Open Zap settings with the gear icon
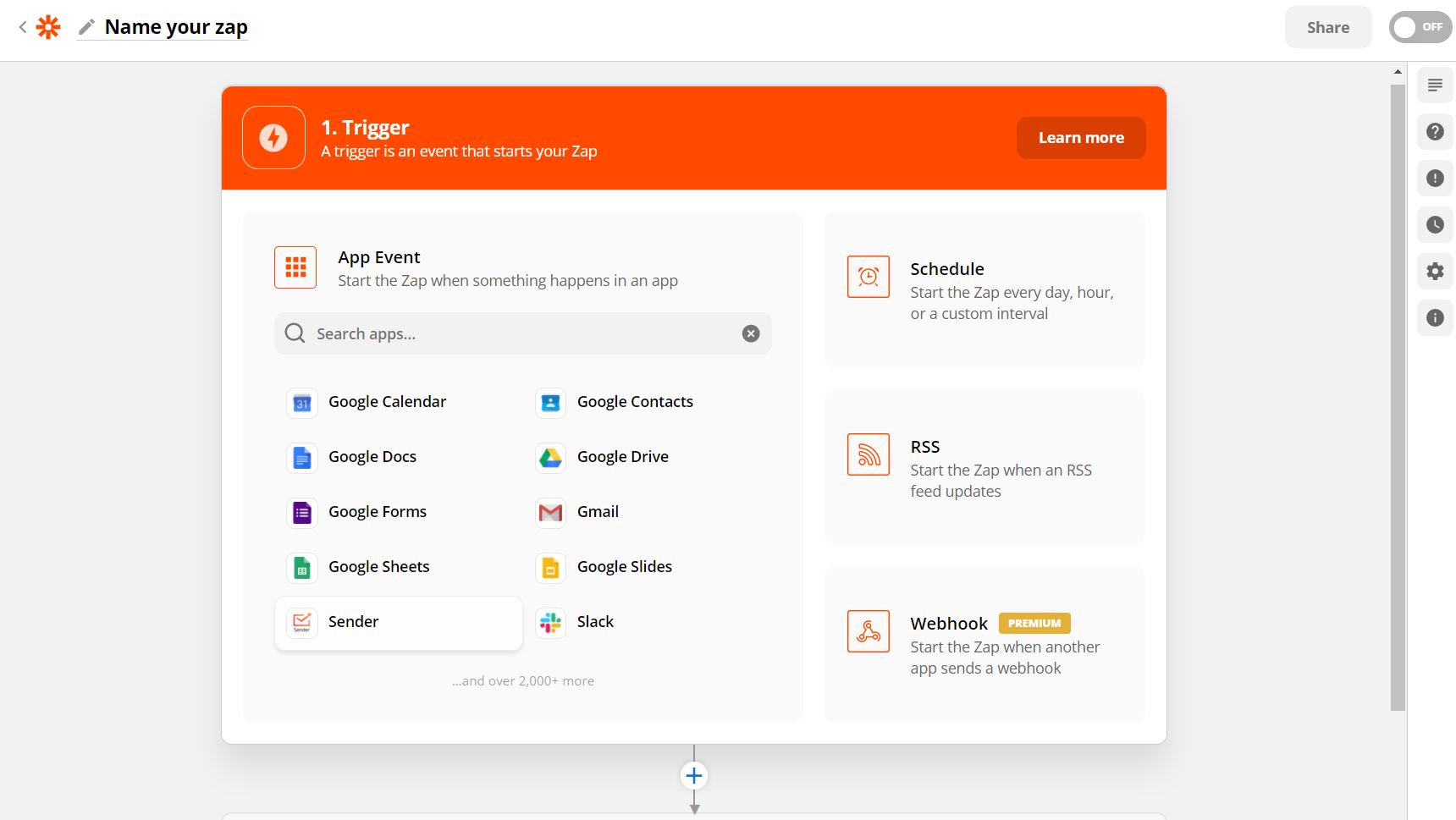The image size is (1456, 820). point(1434,271)
